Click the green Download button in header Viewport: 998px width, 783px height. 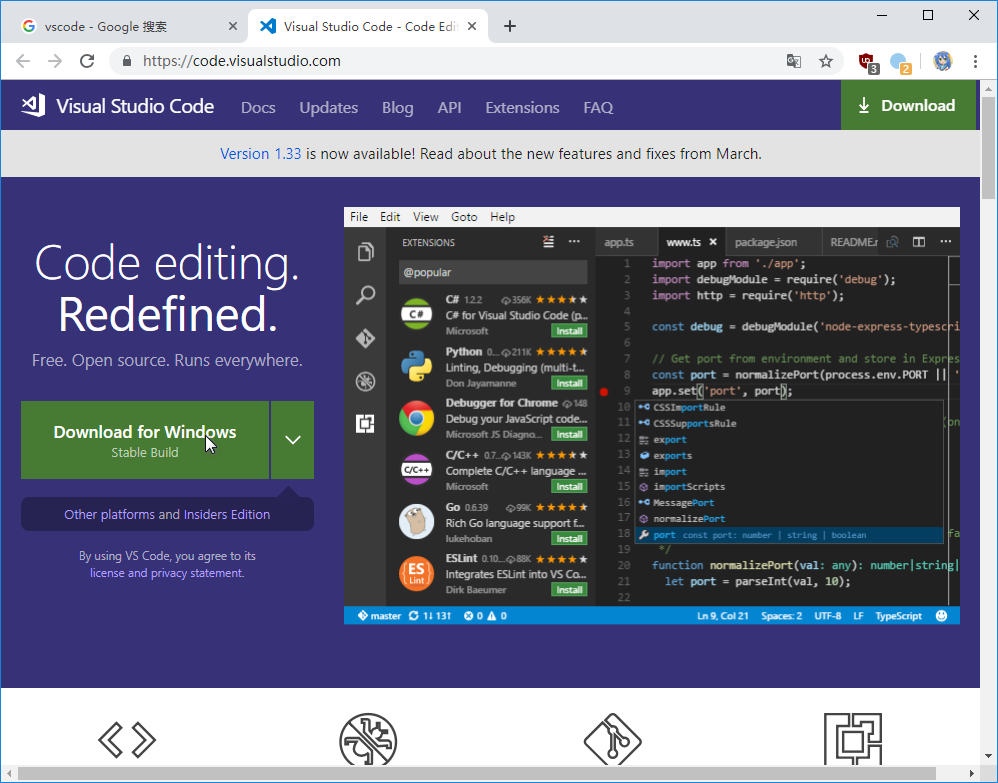pyautogui.click(x=908, y=105)
